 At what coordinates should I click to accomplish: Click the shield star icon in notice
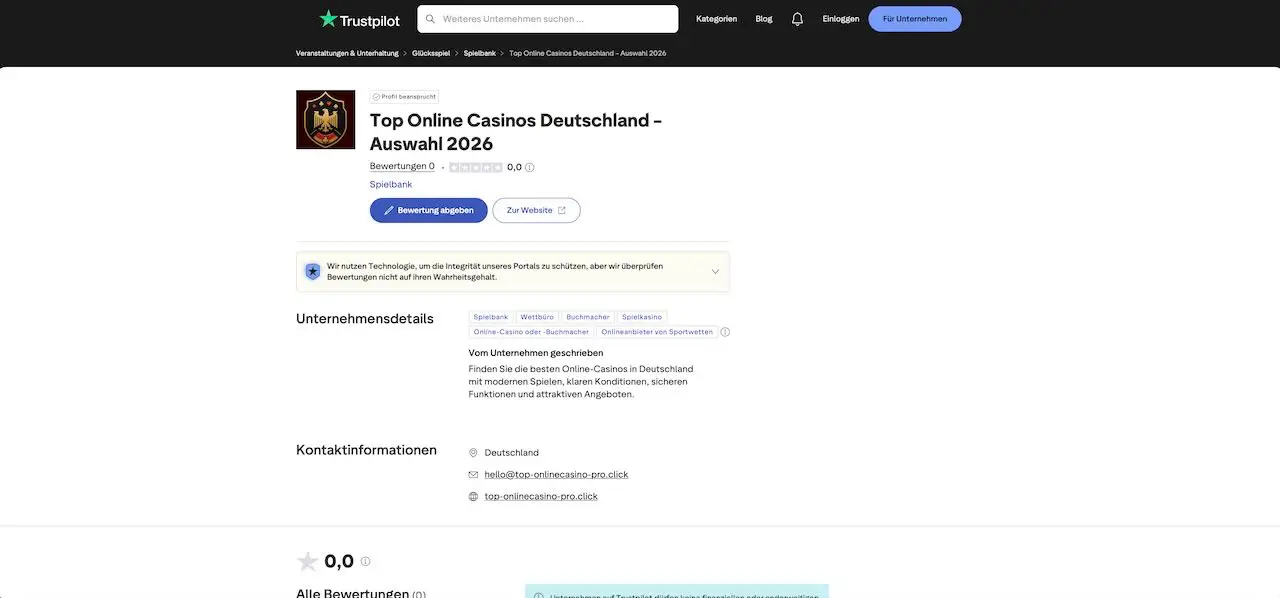click(x=313, y=271)
